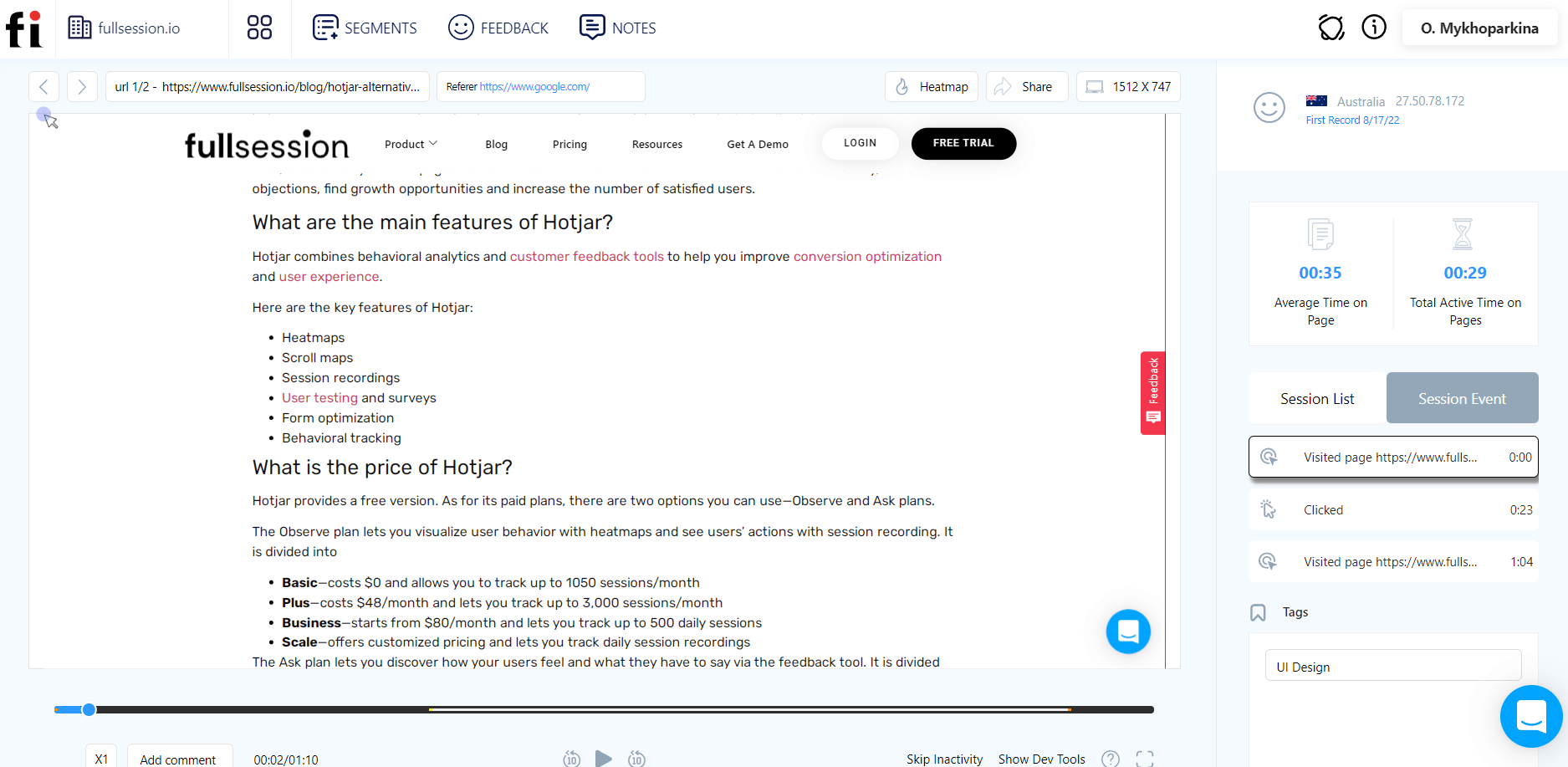
Task: Open the User testing link
Action: tap(319, 398)
